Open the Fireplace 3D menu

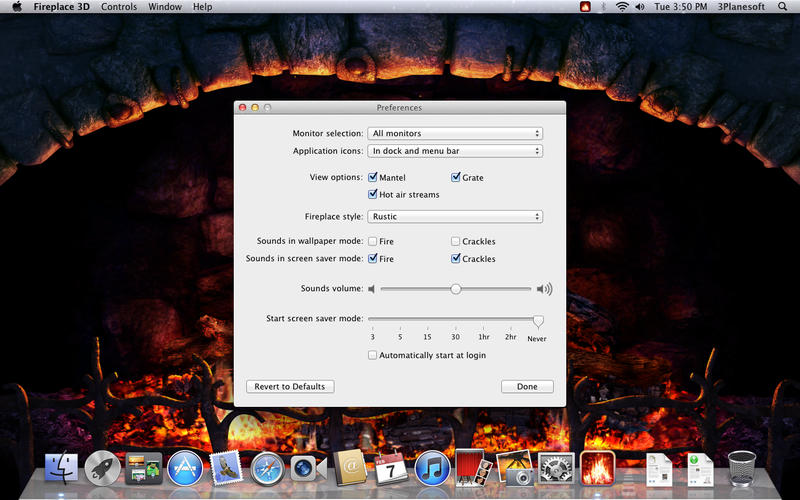pos(61,7)
